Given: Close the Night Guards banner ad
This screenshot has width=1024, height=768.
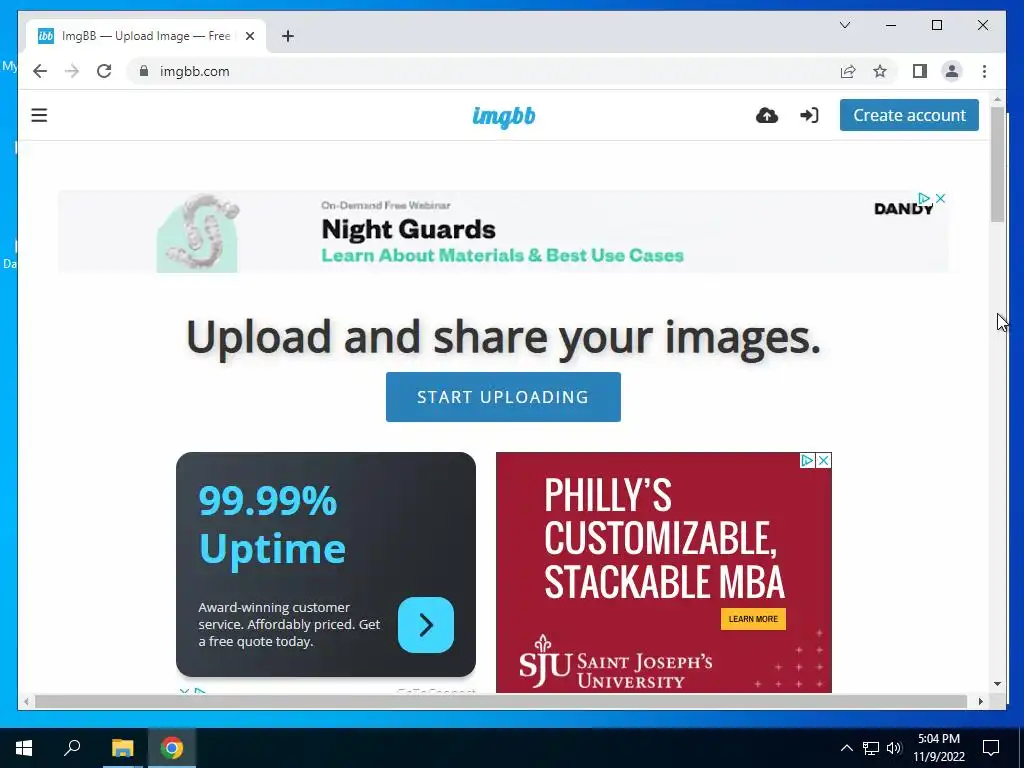Looking at the screenshot, I should 940,198.
